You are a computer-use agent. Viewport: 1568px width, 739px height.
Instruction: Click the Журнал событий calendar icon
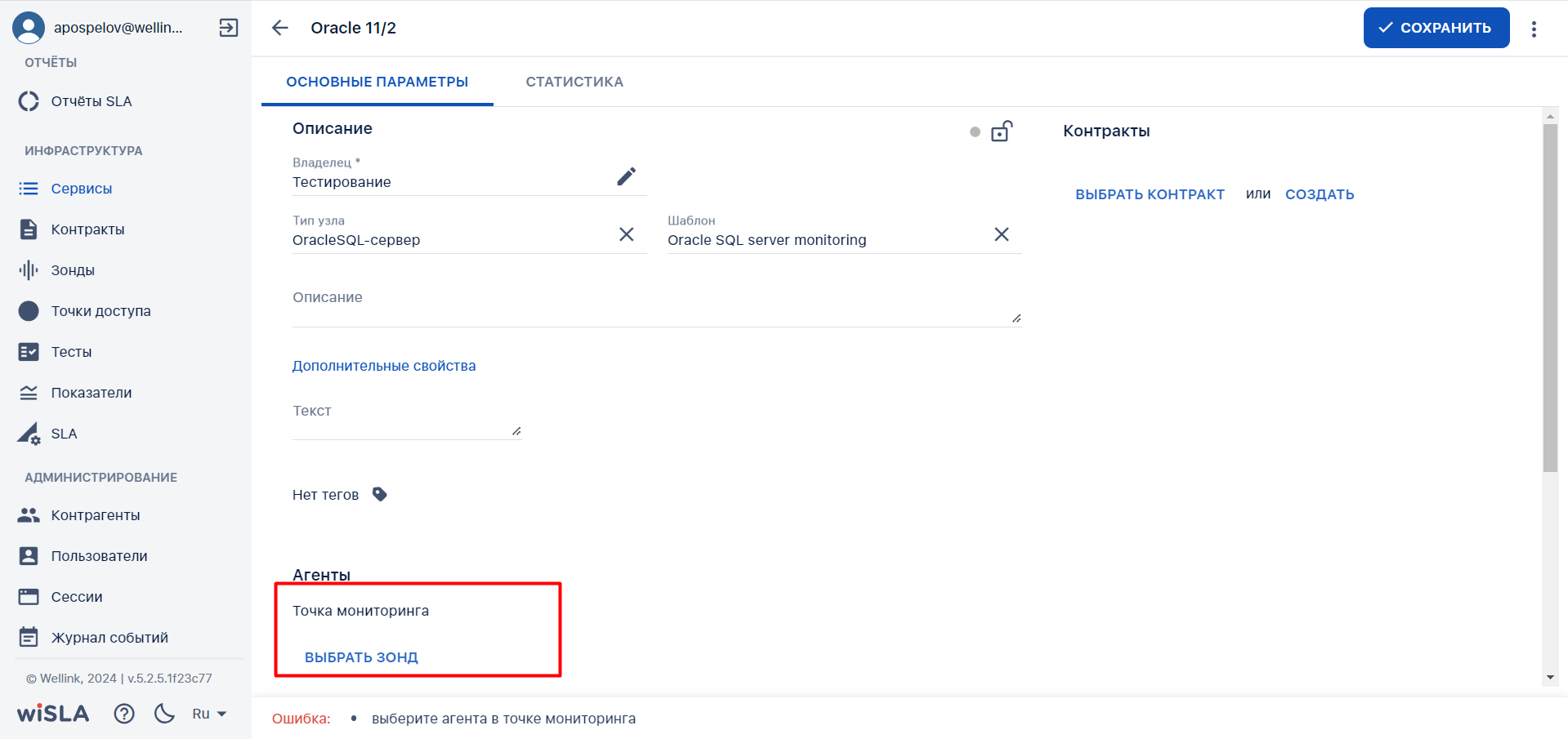pos(29,637)
